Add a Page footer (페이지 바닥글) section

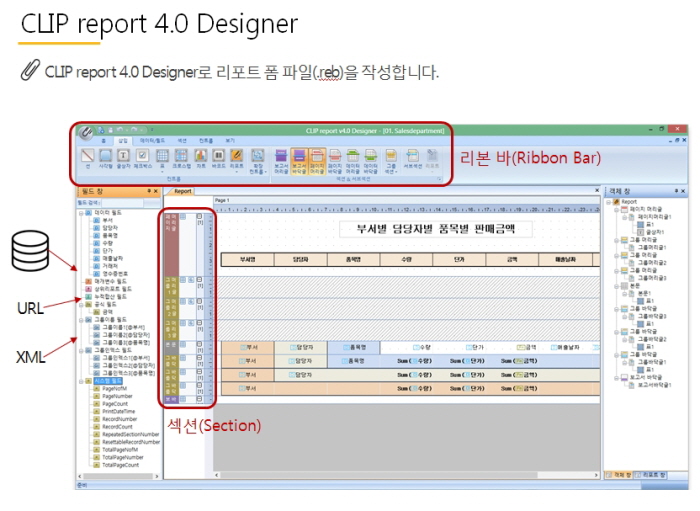tap(335, 162)
